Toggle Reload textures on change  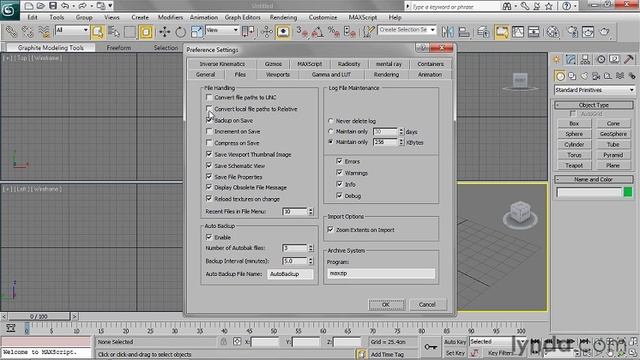point(209,199)
